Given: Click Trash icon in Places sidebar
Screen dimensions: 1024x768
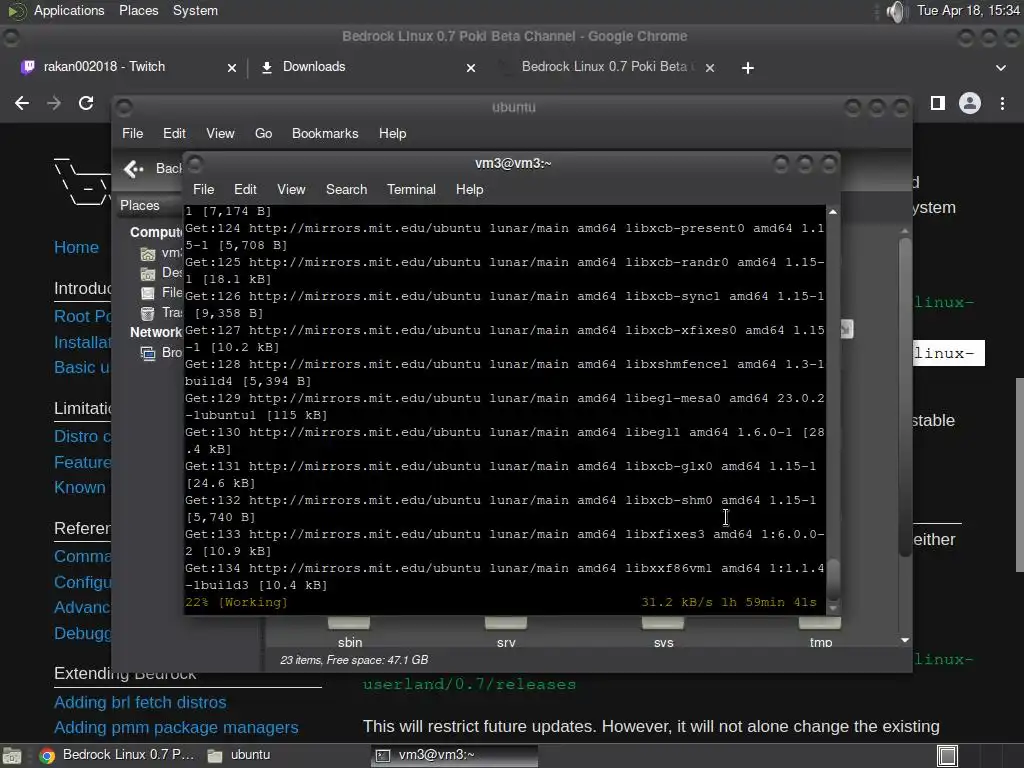Looking at the screenshot, I should (x=148, y=313).
